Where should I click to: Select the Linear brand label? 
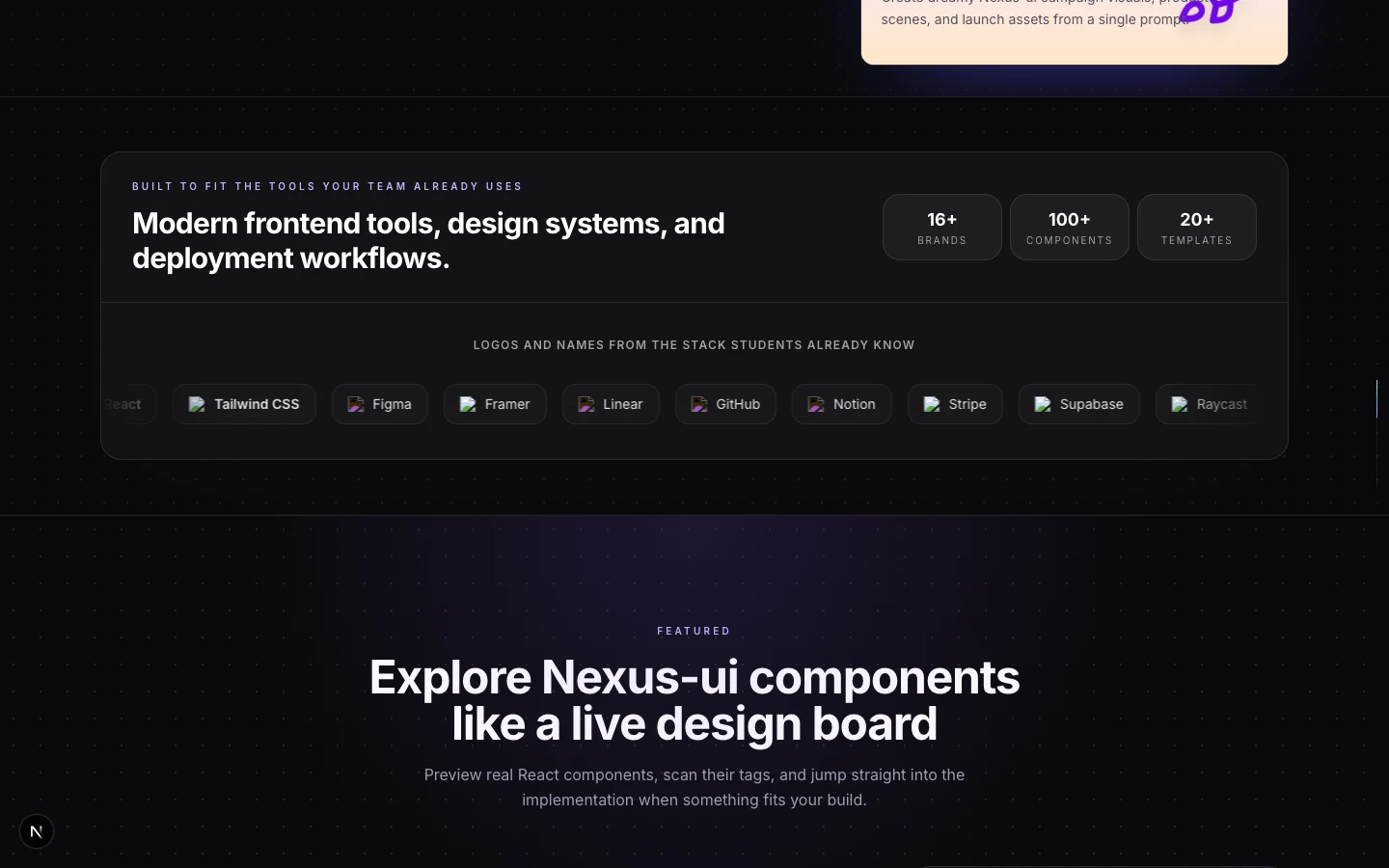[623, 404]
